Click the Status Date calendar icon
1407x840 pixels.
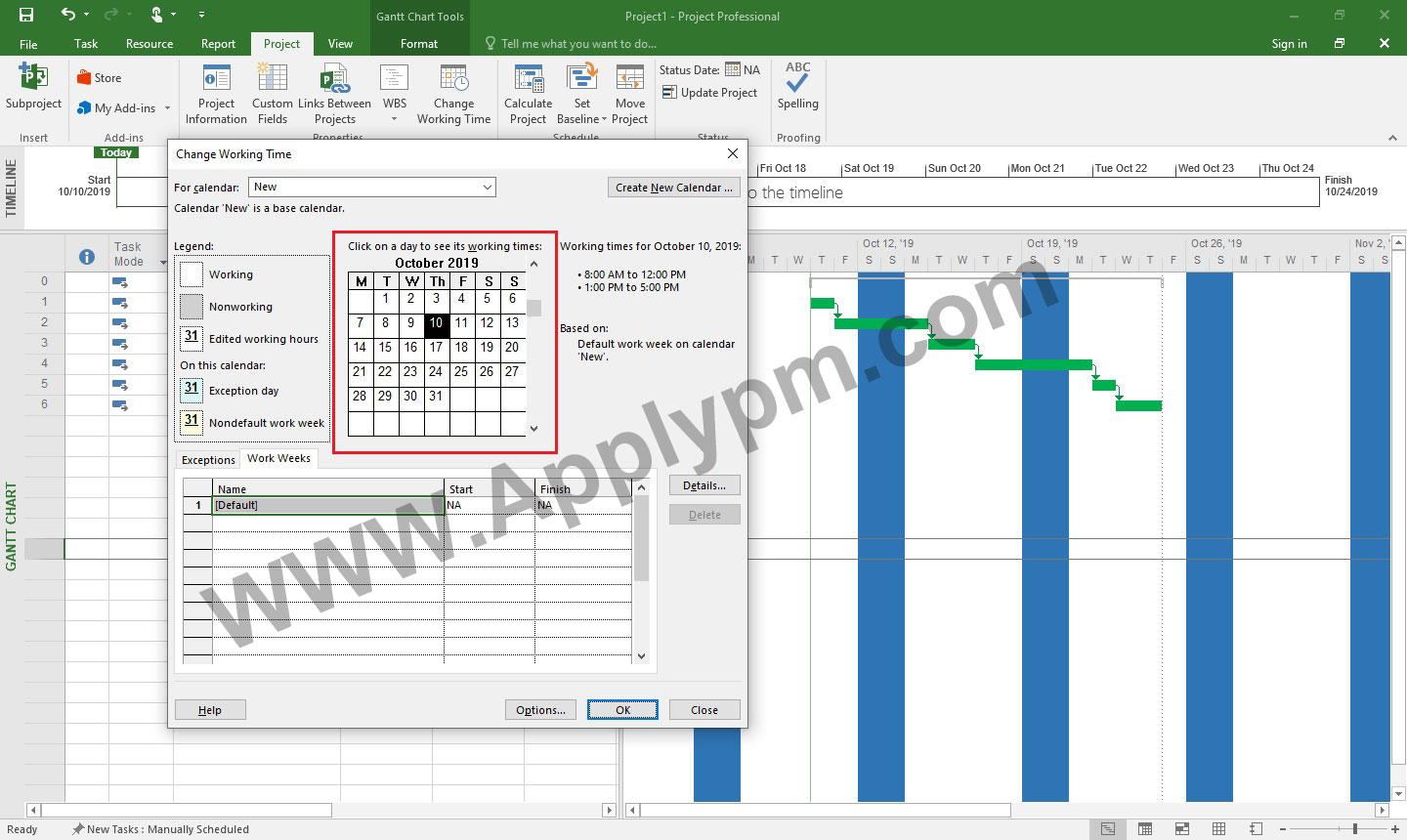(x=733, y=69)
